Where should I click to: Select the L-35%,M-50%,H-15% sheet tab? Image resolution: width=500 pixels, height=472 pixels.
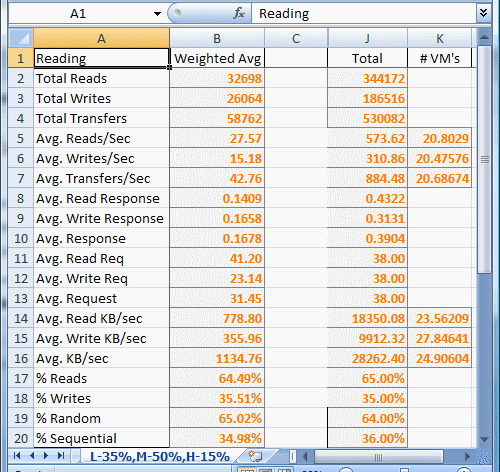(x=160, y=456)
